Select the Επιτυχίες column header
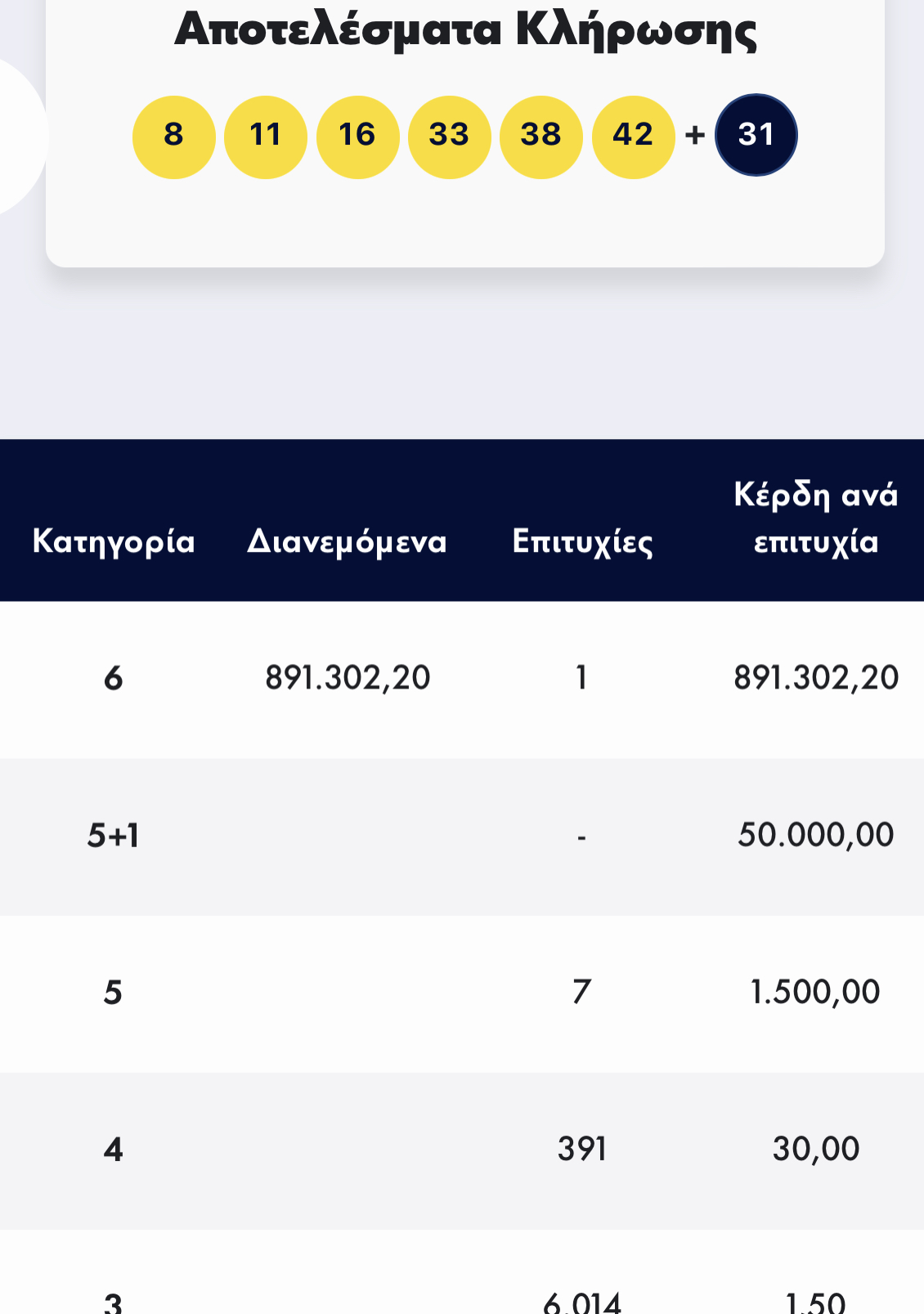Image resolution: width=924 pixels, height=1314 pixels. point(582,542)
